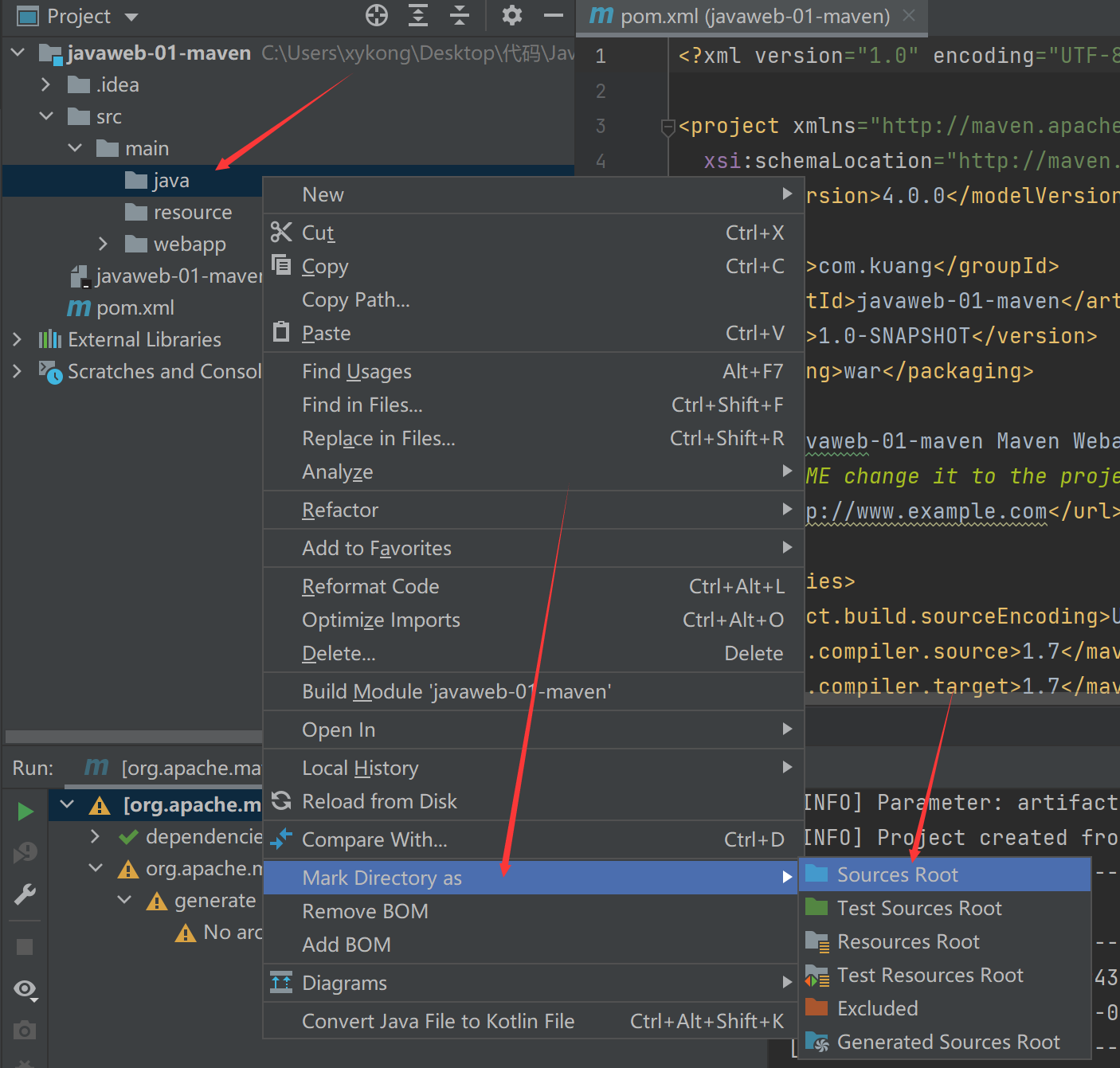Select Resources Root option
The height and width of the screenshot is (1068, 1120).
pos(945,941)
